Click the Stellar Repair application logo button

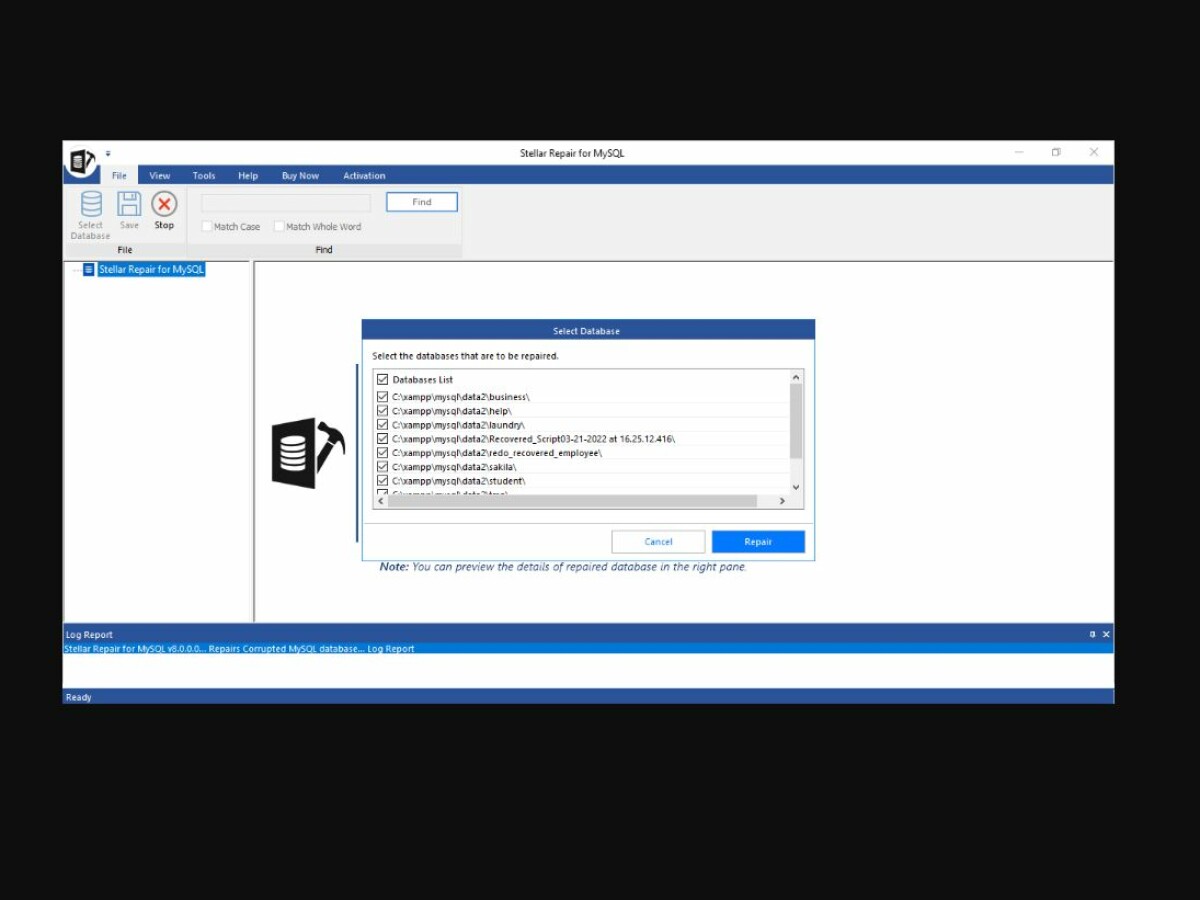82,163
